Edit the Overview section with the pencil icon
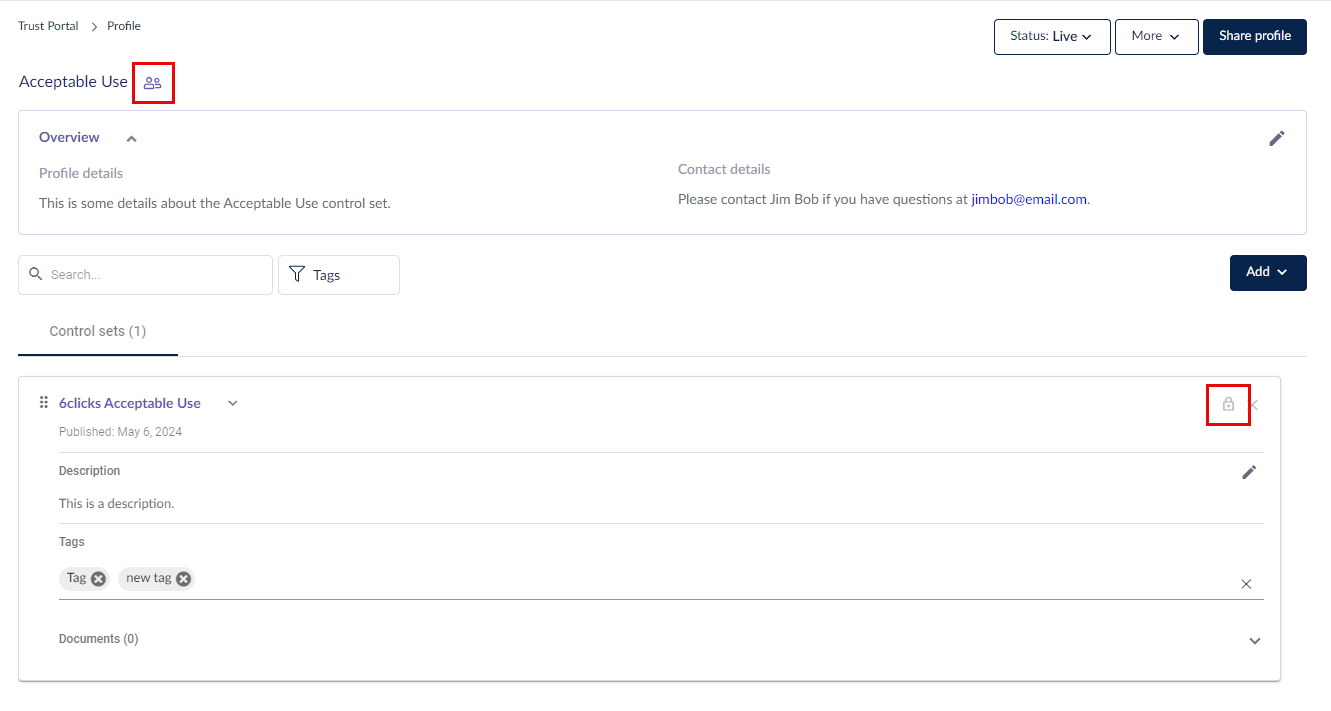This screenshot has width=1331, height=711. [1277, 139]
